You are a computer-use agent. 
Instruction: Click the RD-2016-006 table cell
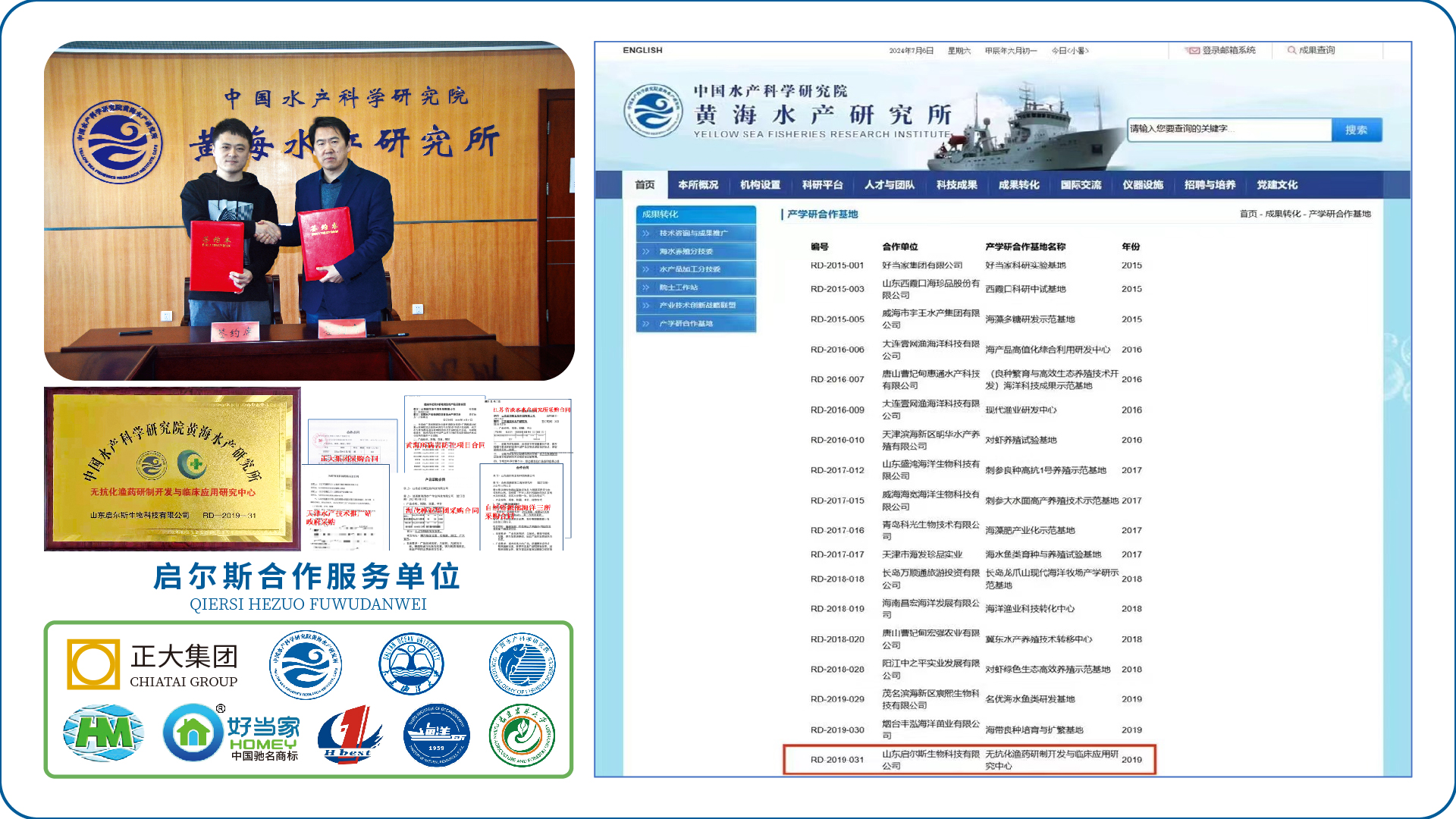point(837,350)
